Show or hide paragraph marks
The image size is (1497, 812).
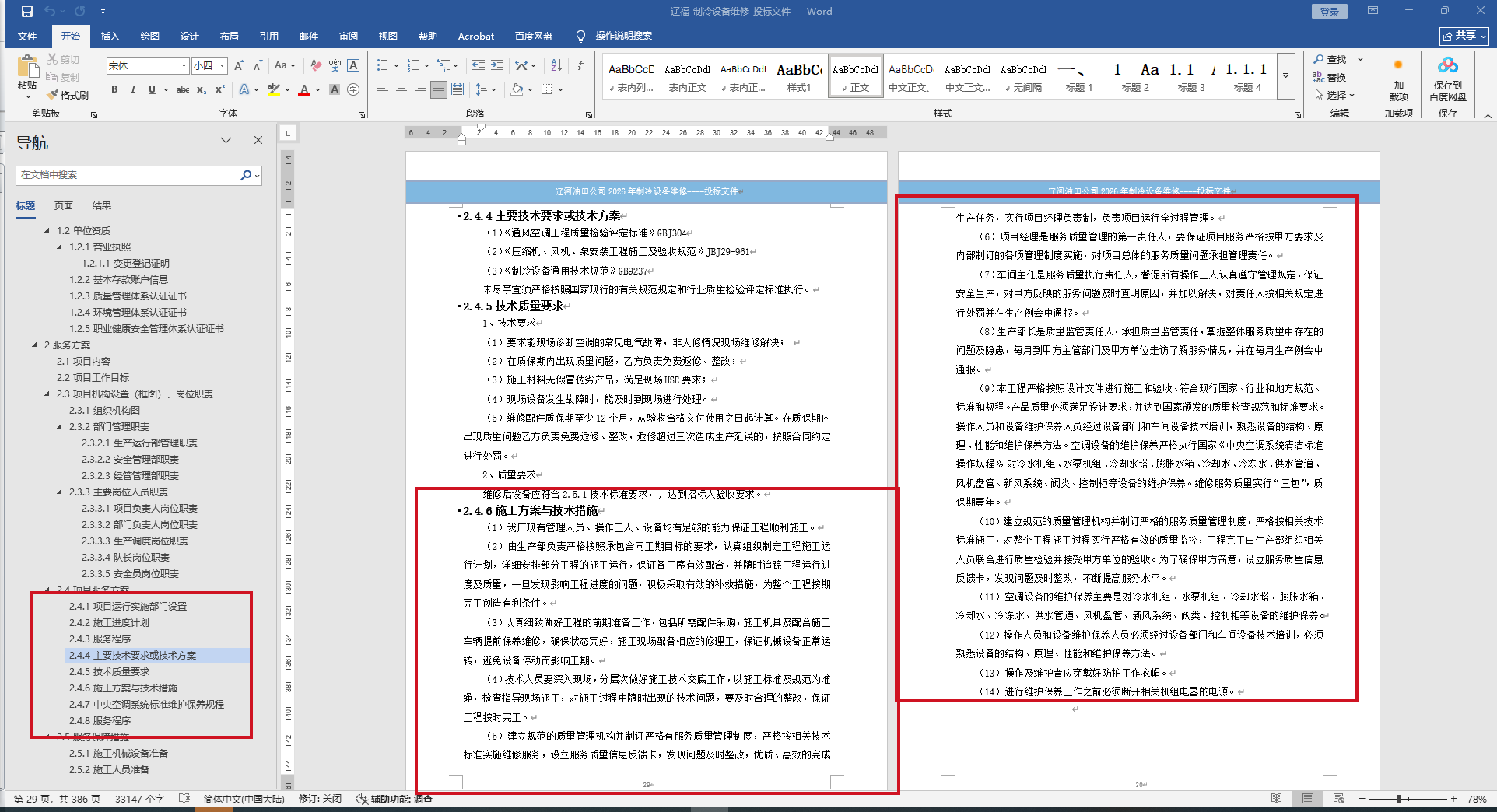click(580, 65)
